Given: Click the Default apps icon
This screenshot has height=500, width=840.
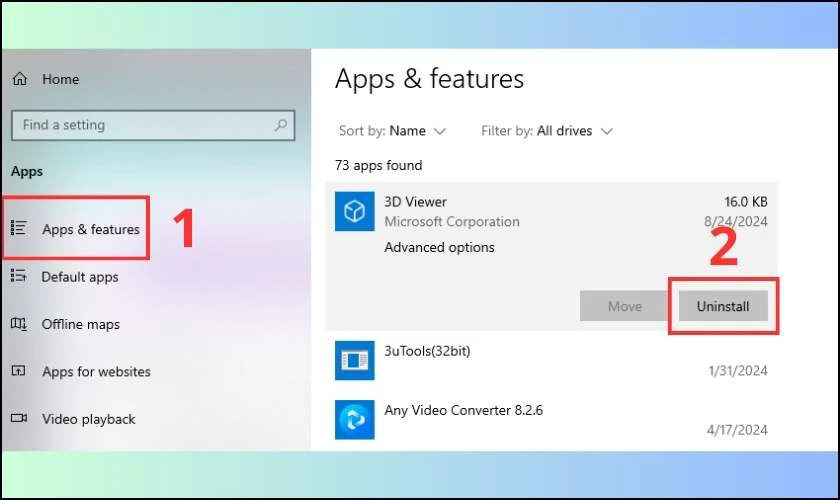Looking at the screenshot, I should [x=18, y=275].
